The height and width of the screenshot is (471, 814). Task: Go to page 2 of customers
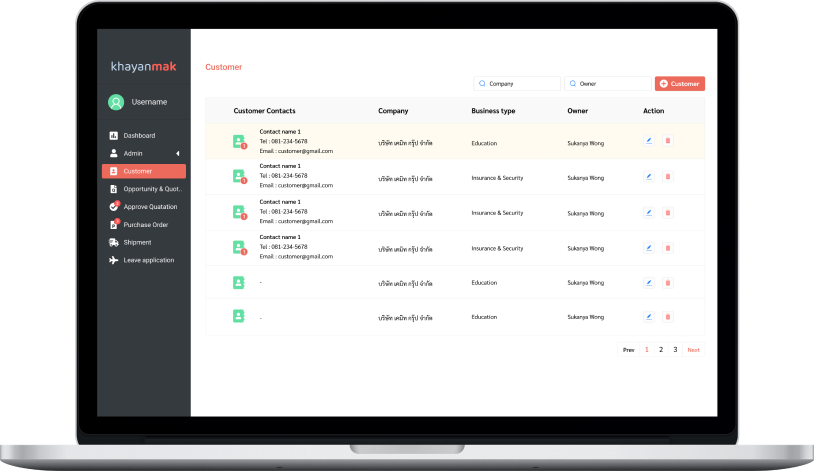pos(661,350)
